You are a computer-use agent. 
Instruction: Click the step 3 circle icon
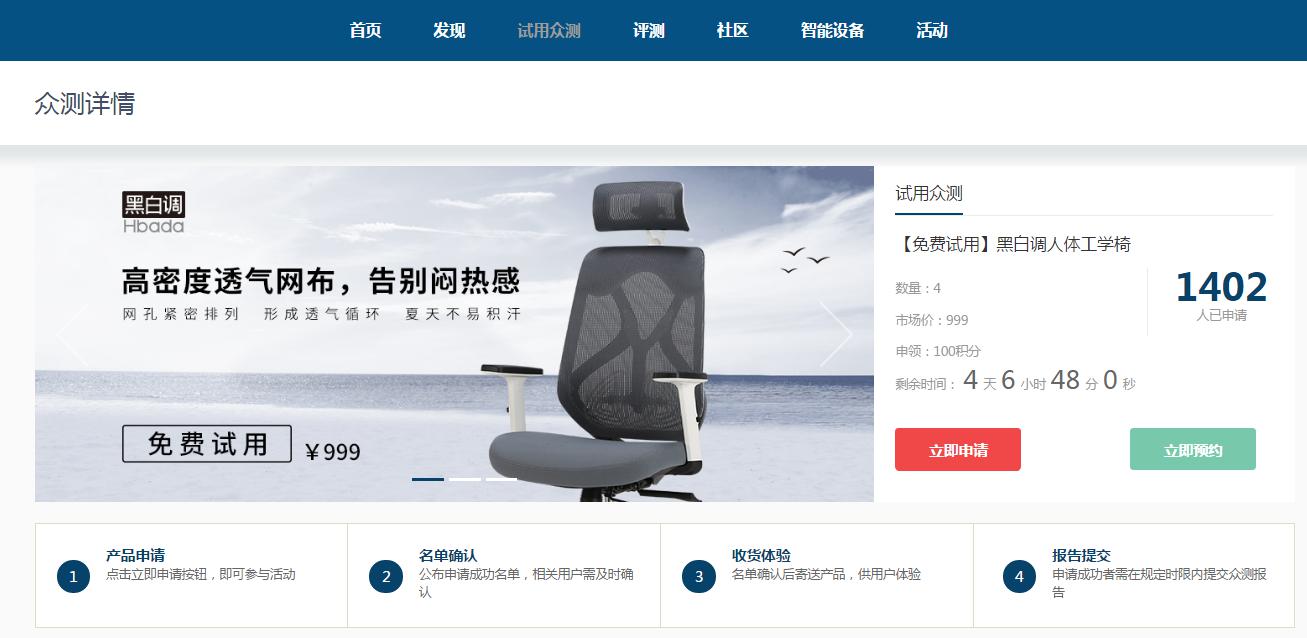pos(699,576)
